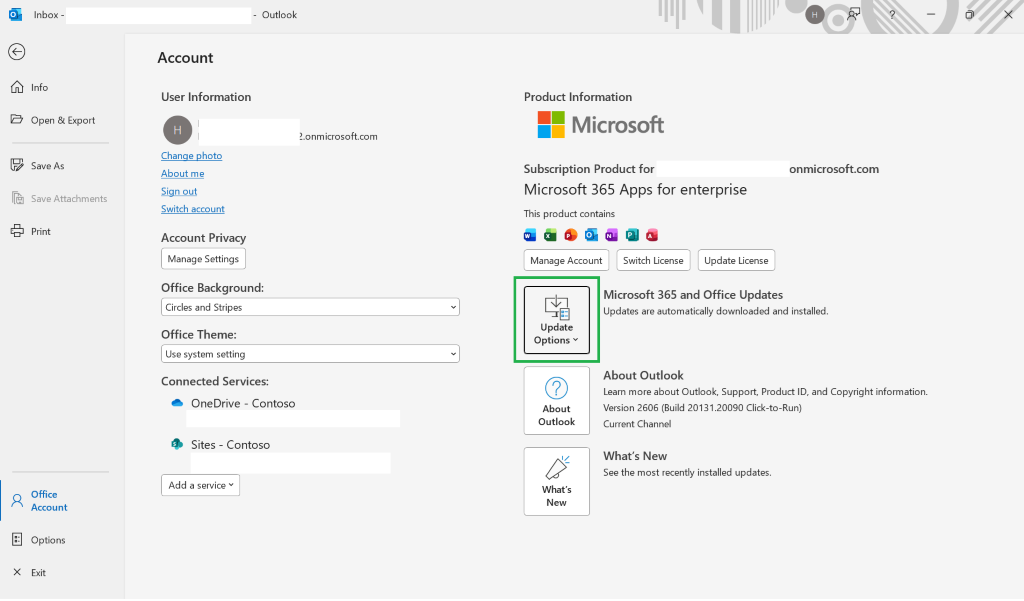Click the Open & Export folder icon
The width and height of the screenshot is (1024, 601).
pos(17,120)
